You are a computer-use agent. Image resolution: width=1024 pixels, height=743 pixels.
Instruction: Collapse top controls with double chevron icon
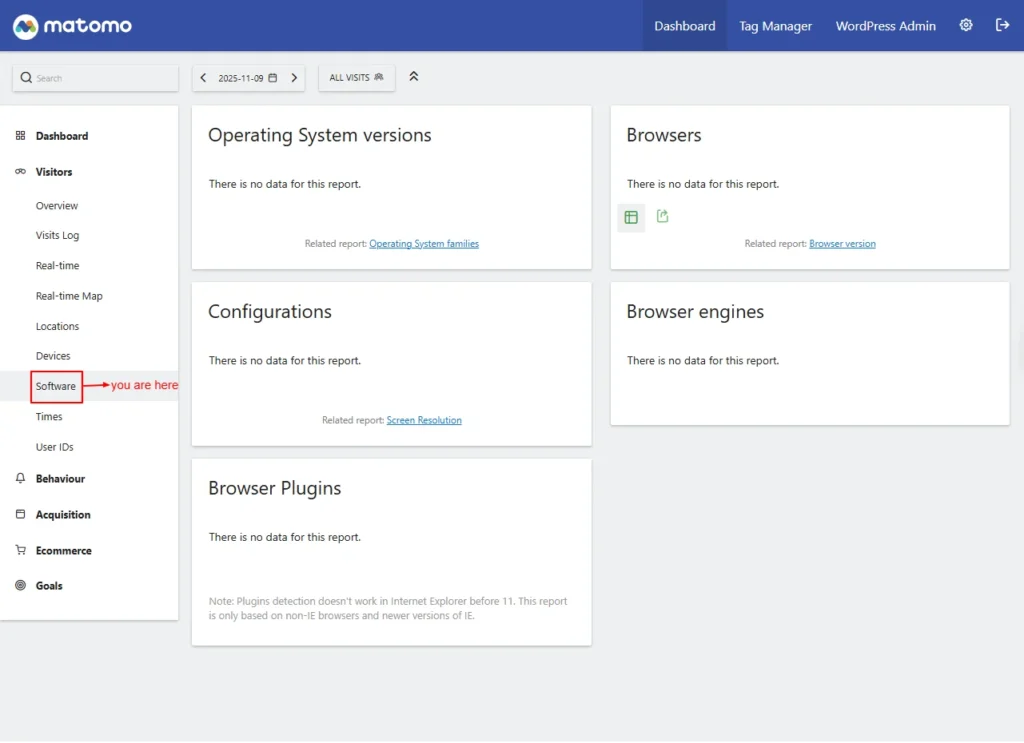pyautogui.click(x=414, y=77)
